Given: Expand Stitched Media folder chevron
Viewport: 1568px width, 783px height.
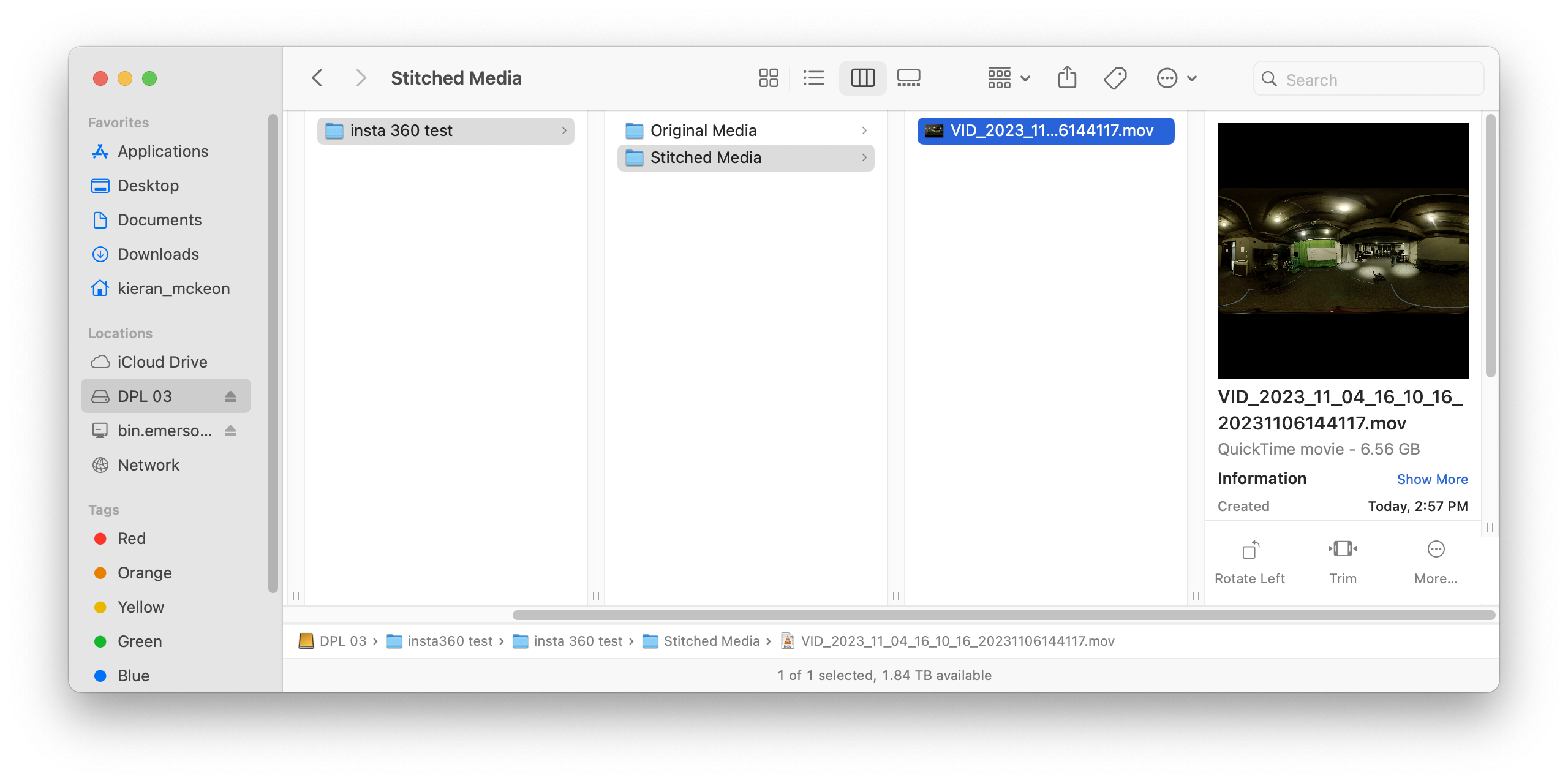Looking at the screenshot, I should click(864, 157).
